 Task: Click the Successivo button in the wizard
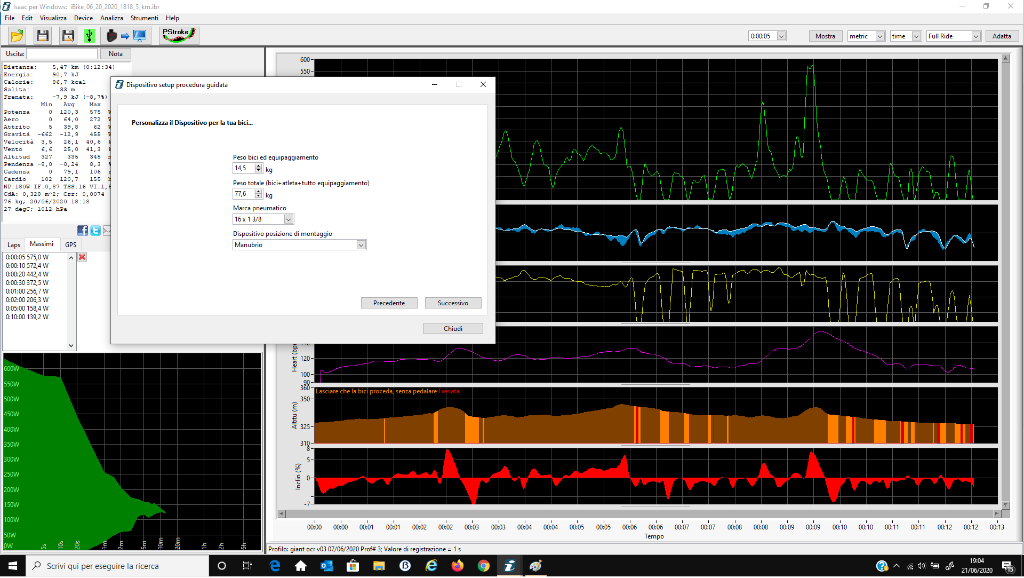pos(453,302)
